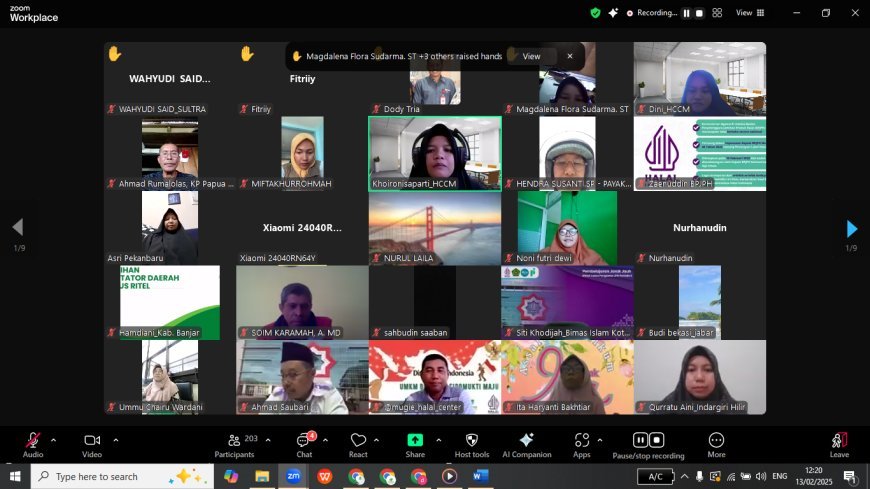Open WPS Office from taskbar
Viewport: 870px width, 489px height.
(x=325, y=476)
